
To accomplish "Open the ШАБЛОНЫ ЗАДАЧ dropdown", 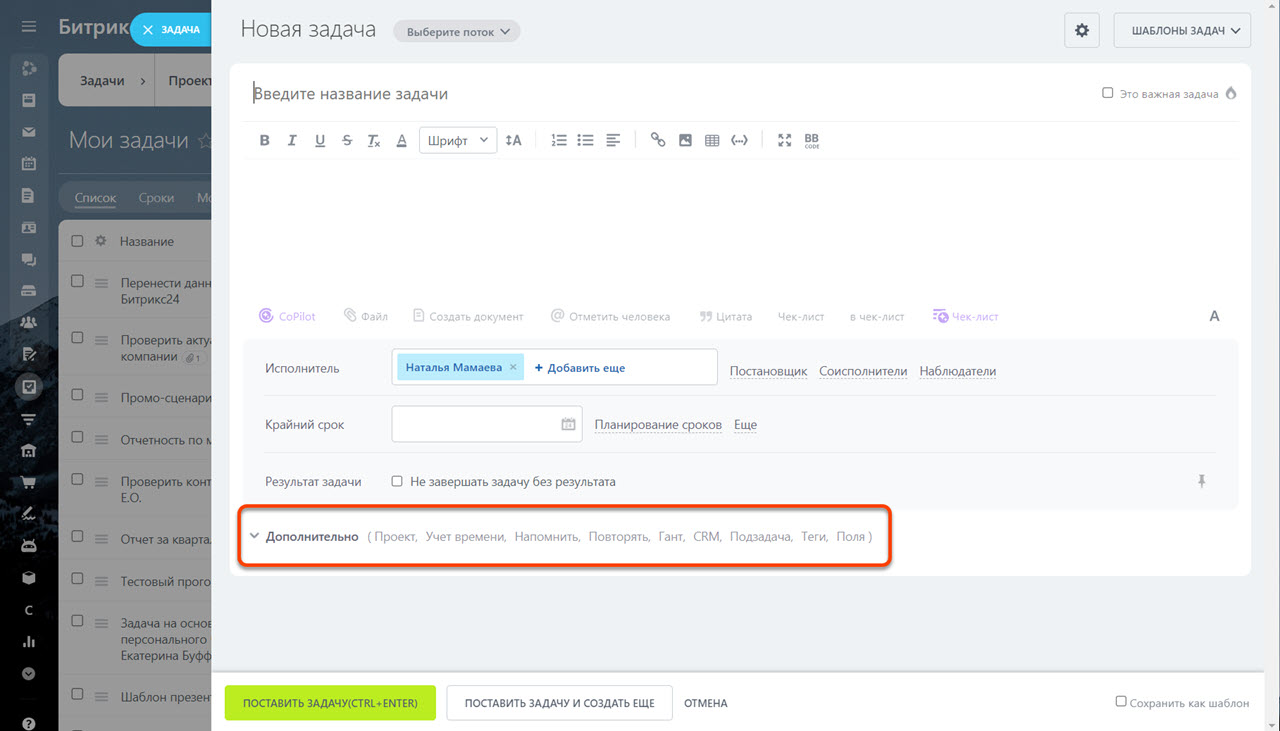I will (x=1182, y=31).
